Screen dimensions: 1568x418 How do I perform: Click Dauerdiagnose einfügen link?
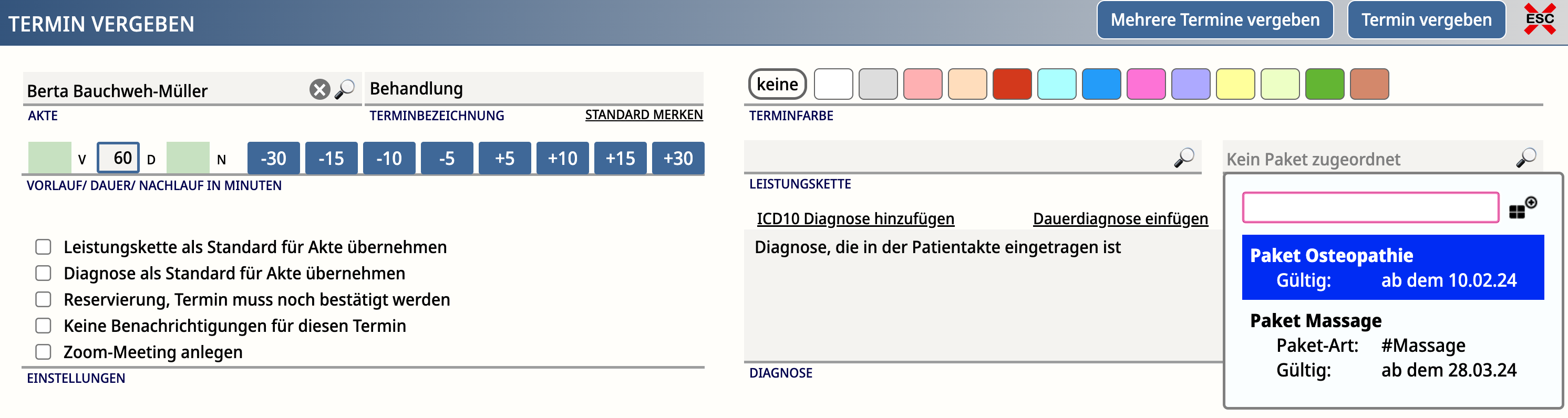click(x=1120, y=218)
